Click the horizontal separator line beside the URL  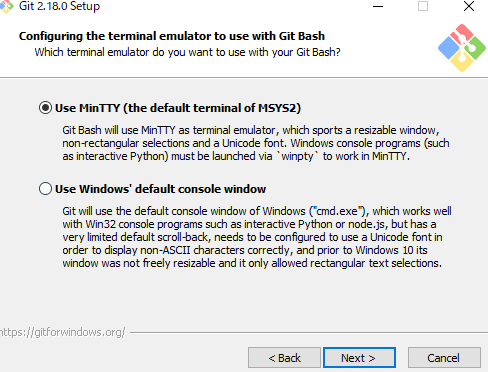point(309,332)
